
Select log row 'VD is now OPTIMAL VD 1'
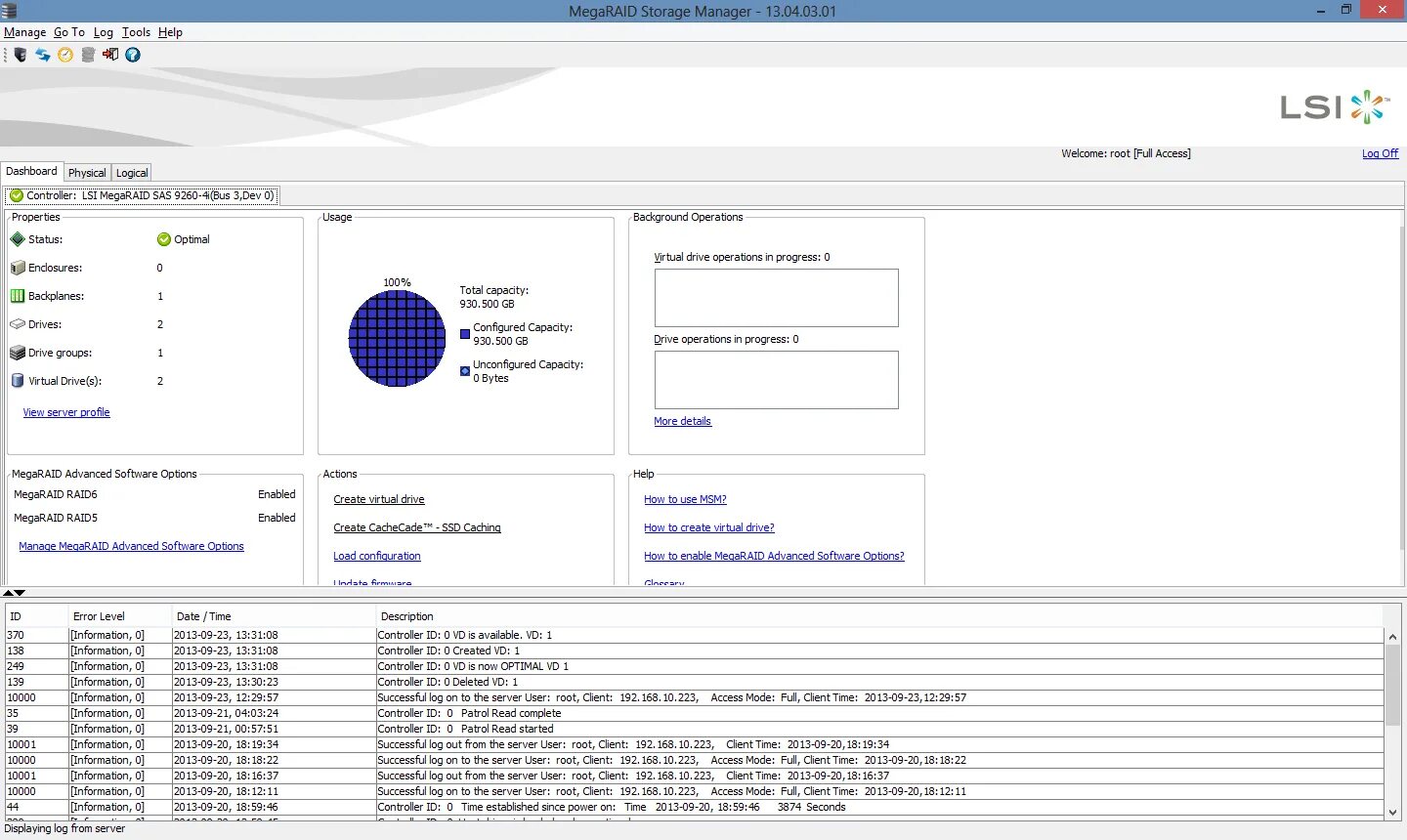(695, 666)
